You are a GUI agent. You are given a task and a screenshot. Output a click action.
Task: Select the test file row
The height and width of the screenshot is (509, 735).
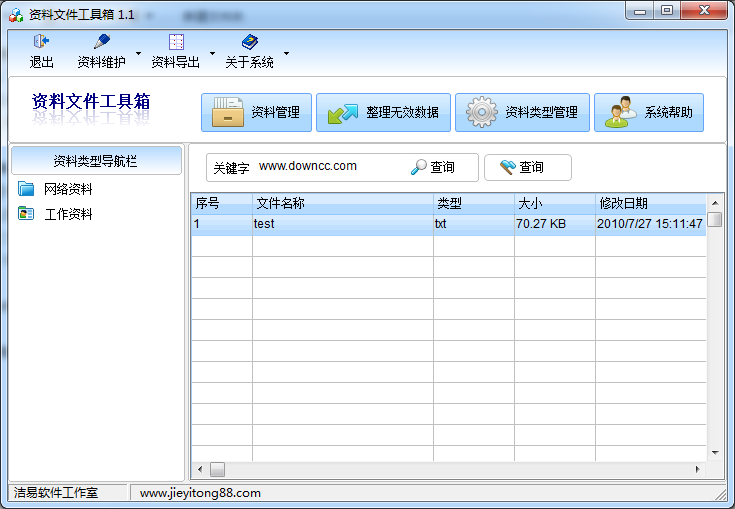pos(342,224)
